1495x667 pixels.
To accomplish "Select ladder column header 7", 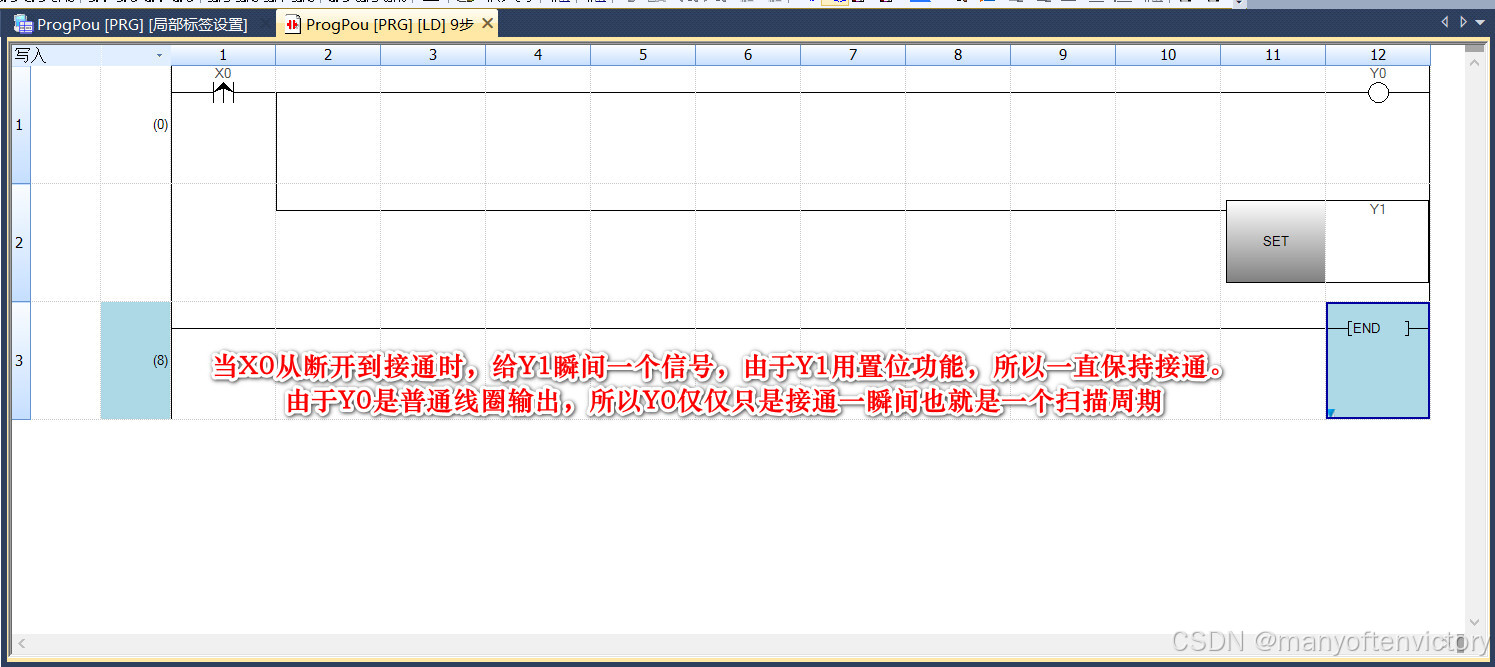I will pos(853,55).
